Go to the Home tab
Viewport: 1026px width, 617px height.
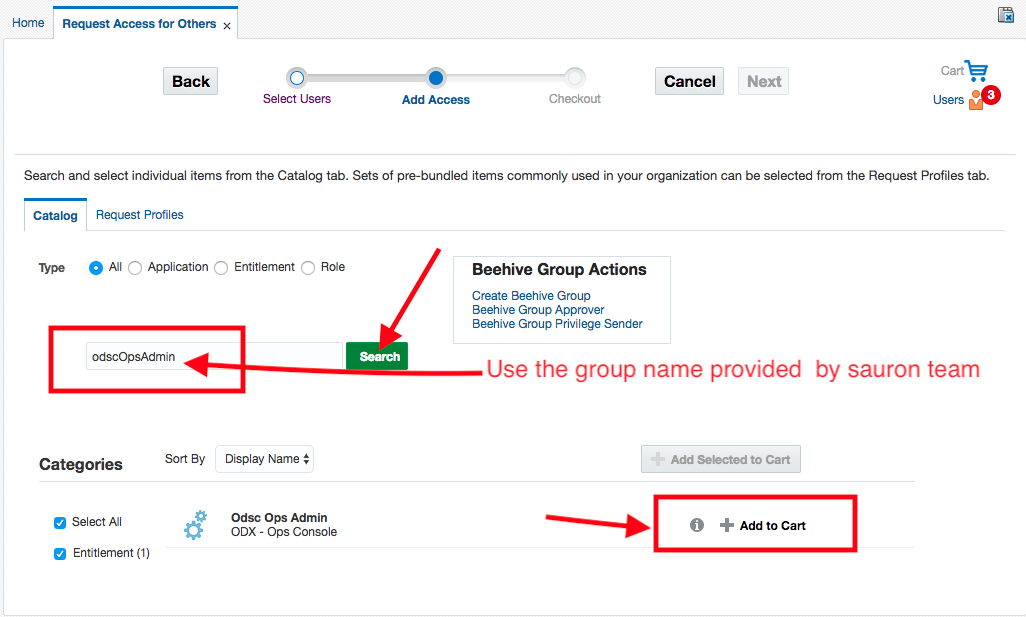(28, 23)
